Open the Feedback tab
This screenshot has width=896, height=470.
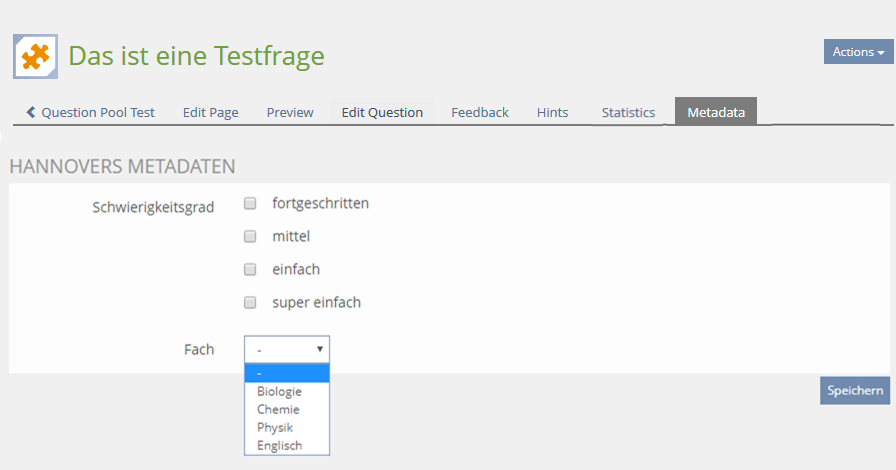(480, 112)
